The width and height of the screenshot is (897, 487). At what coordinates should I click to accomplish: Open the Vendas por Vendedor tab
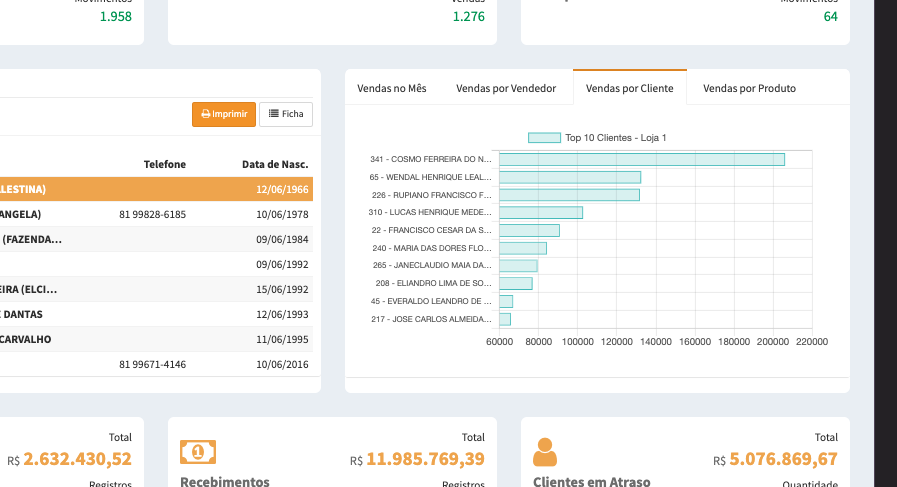[506, 88]
